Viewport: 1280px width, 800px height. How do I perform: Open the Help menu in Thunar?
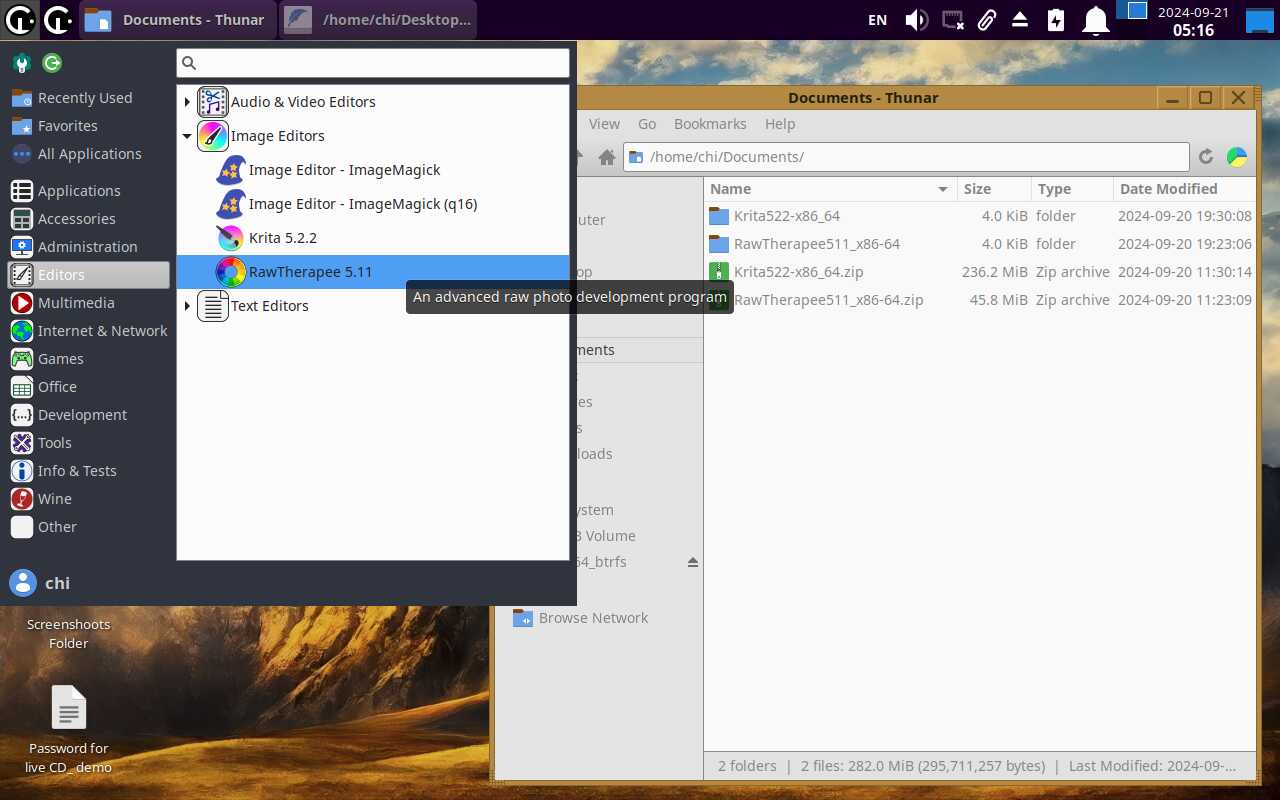[x=780, y=124]
